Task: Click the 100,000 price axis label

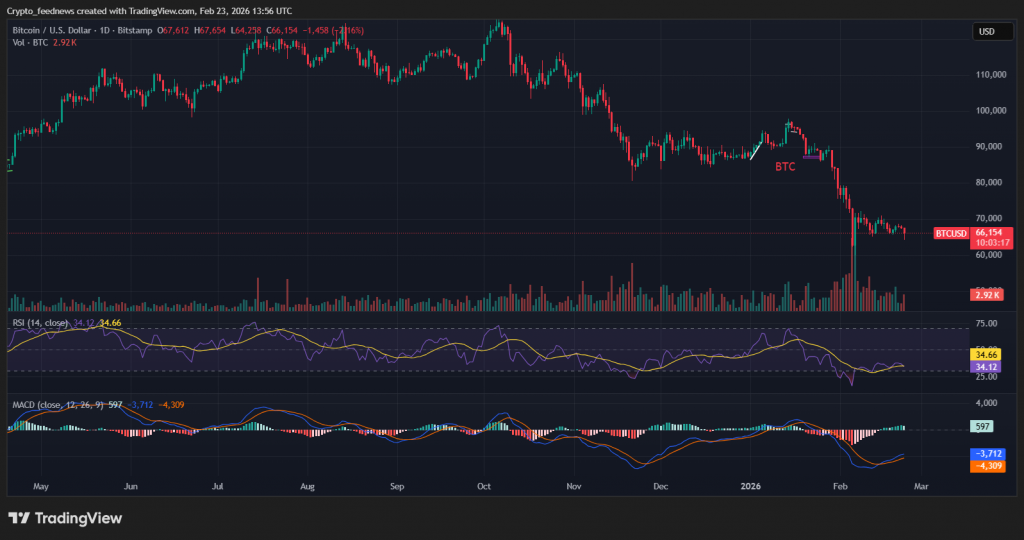Action: (x=991, y=110)
